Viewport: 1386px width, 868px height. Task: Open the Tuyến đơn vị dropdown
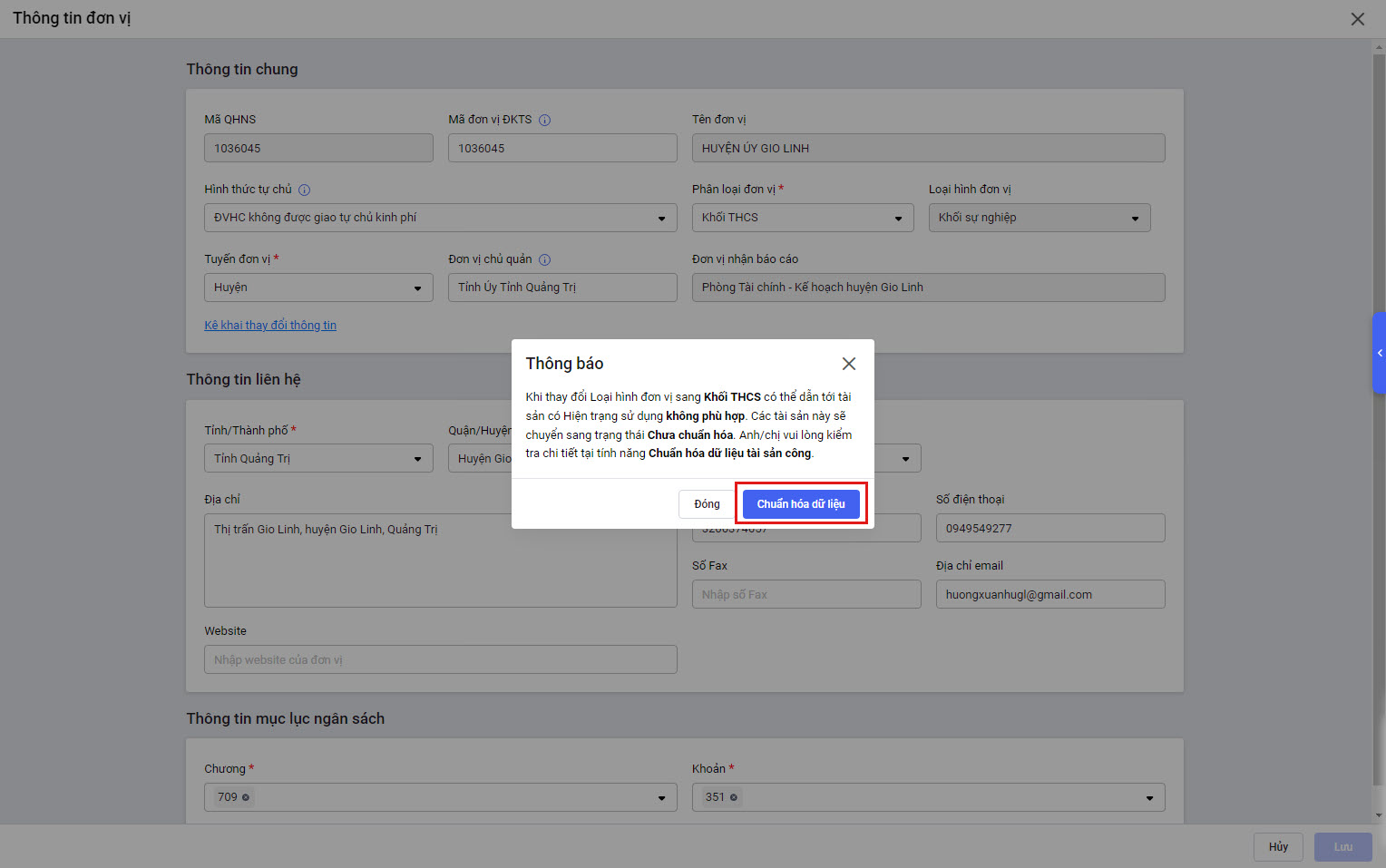tap(317, 288)
